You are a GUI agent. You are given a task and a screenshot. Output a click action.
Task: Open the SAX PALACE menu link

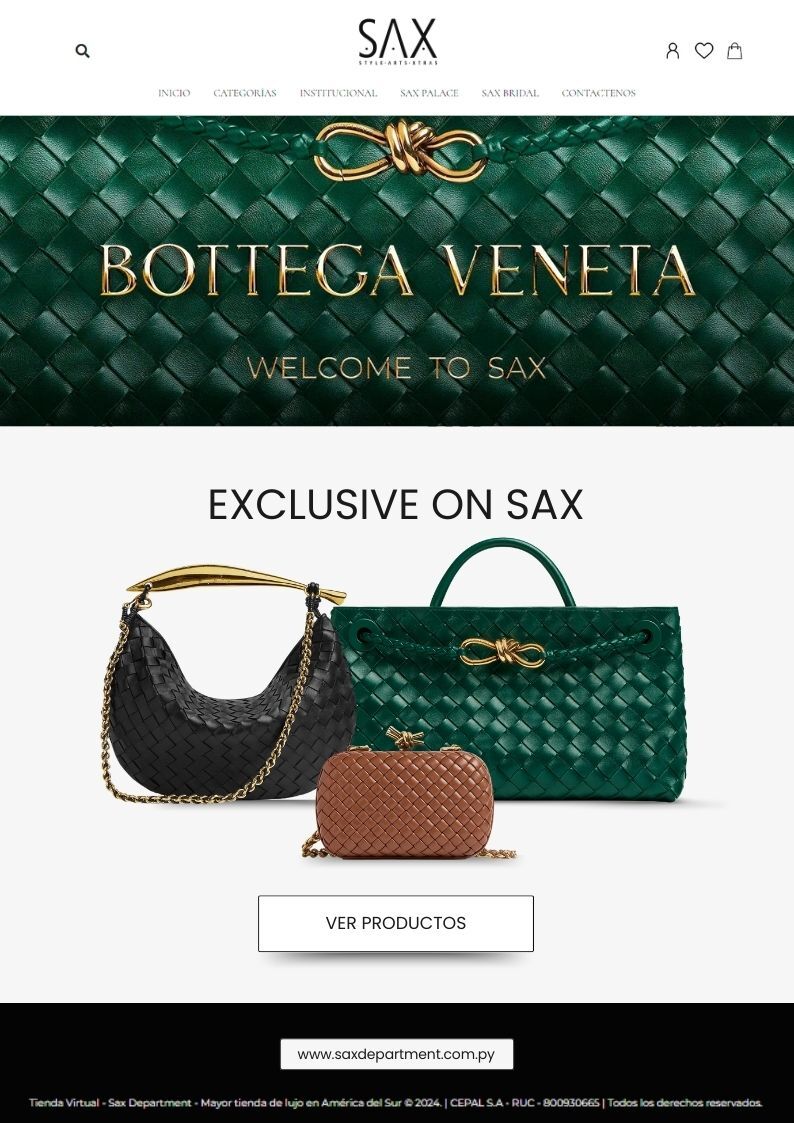tap(429, 93)
